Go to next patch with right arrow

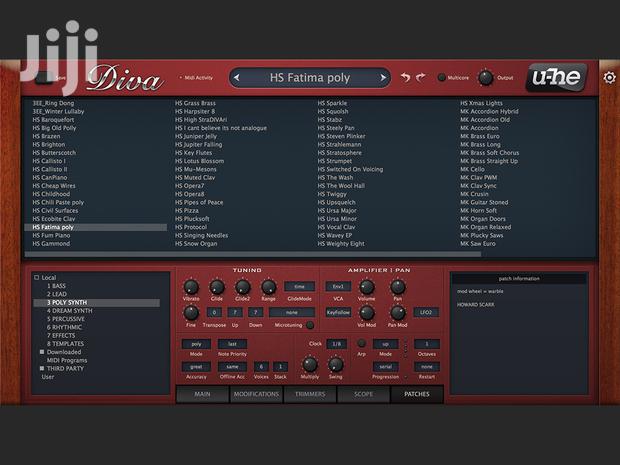click(x=383, y=78)
